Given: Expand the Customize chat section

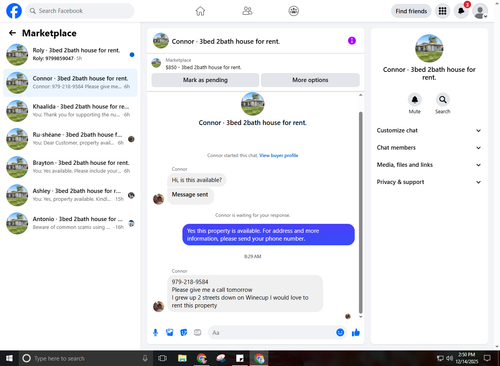Looking at the screenshot, I should 429,130.
